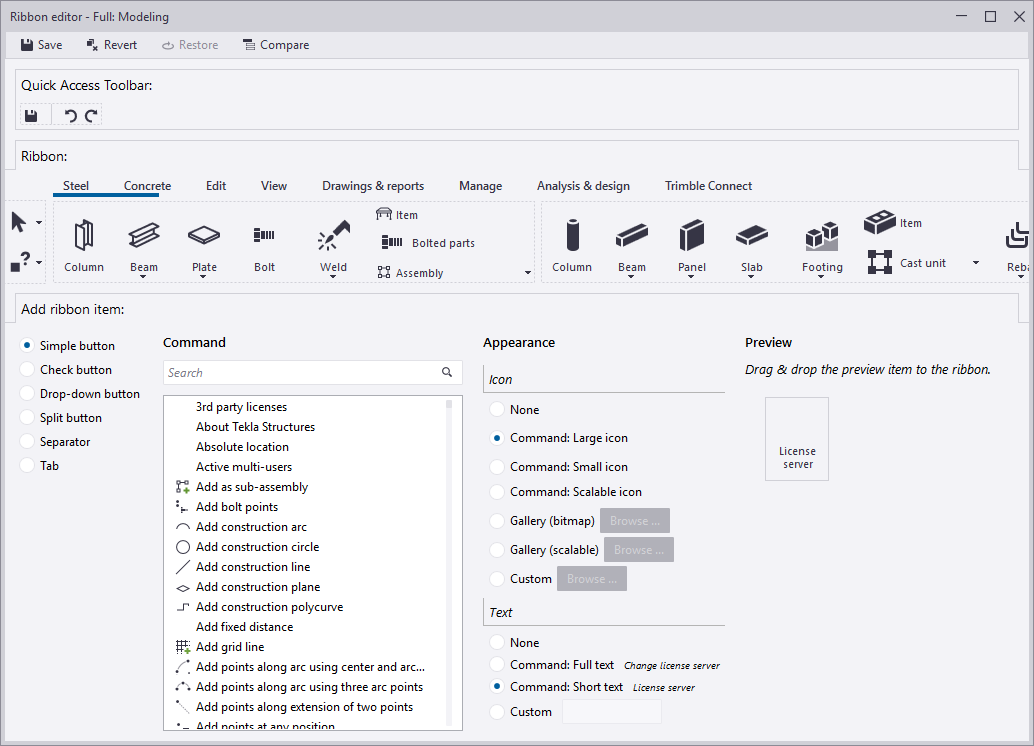Select the Check button radio option
This screenshot has height=746, width=1034.
point(27,370)
